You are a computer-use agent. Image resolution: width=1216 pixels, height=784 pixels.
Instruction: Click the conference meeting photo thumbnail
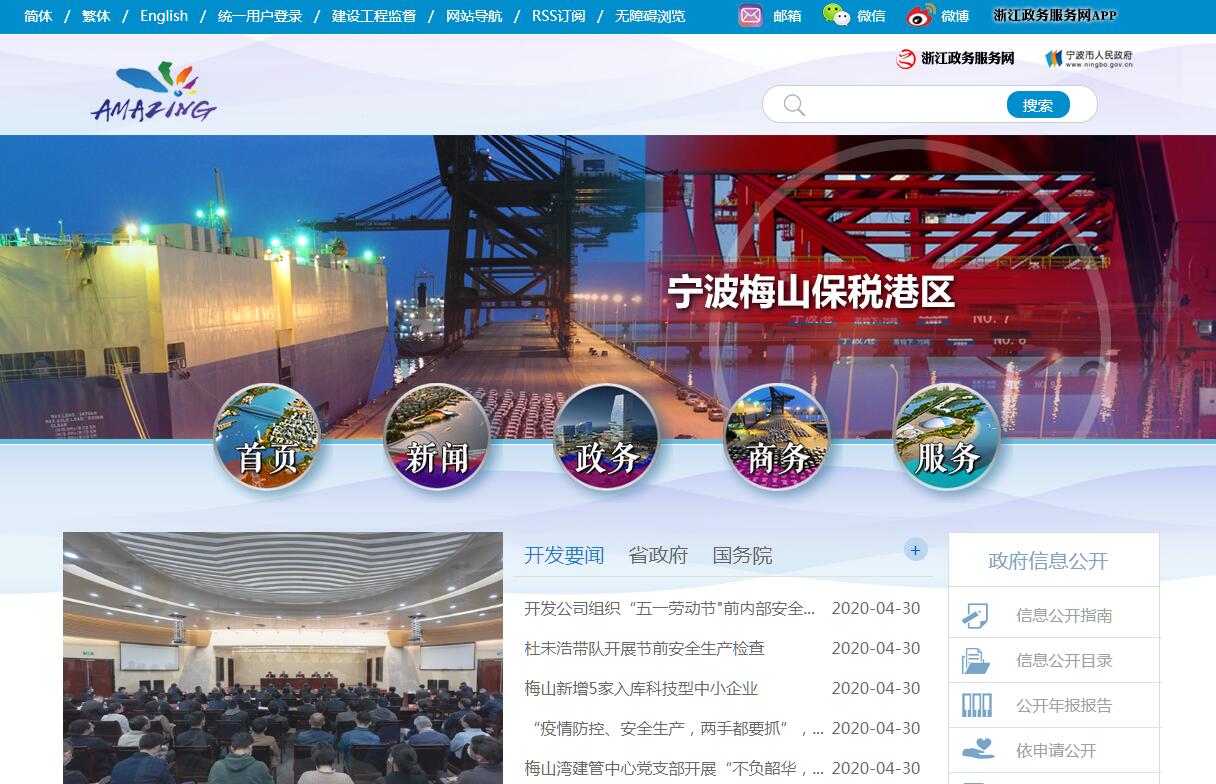coord(283,657)
